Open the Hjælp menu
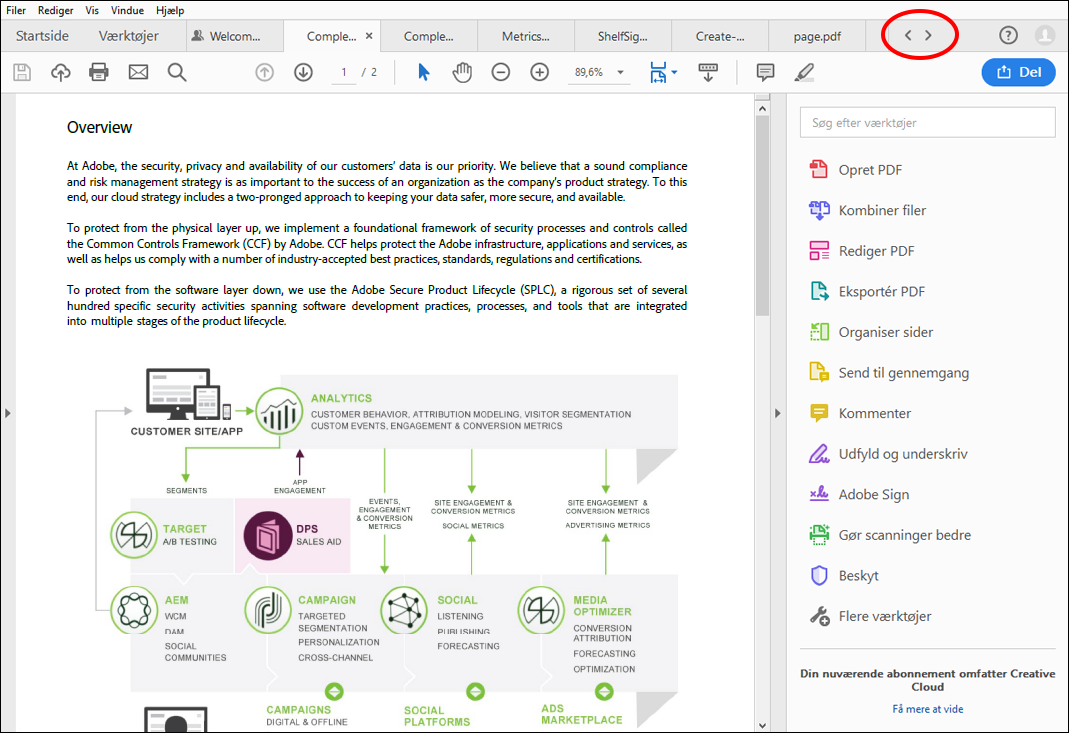 tap(170, 10)
